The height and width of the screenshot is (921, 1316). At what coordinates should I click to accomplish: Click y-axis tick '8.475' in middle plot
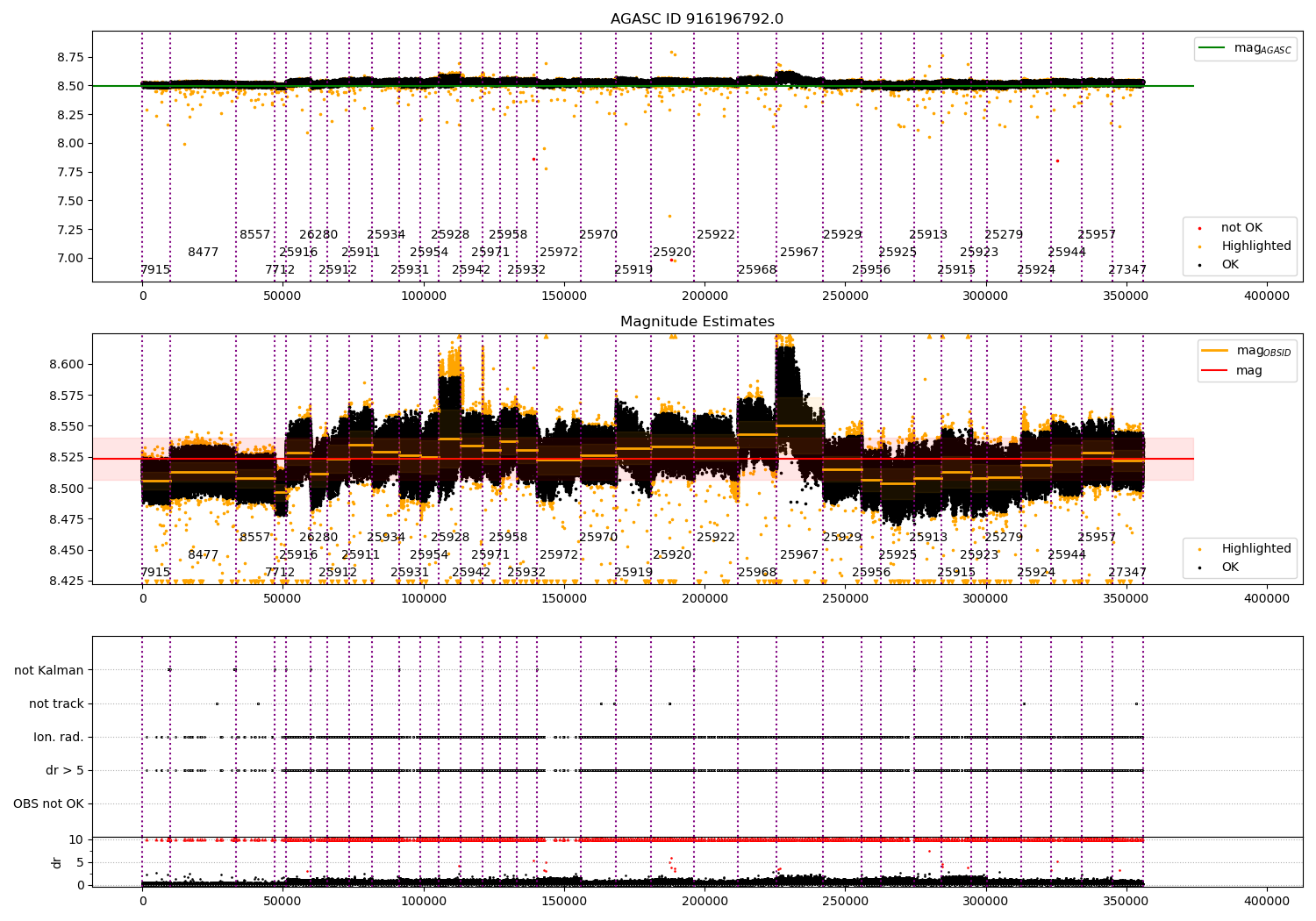tap(67, 519)
